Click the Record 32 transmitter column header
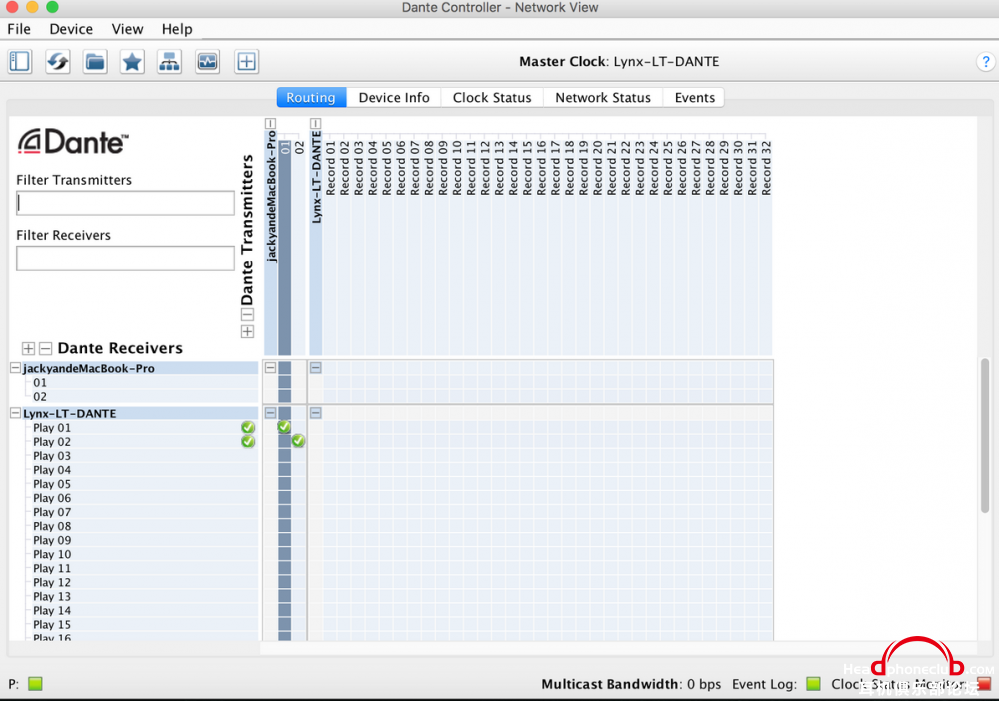Screen dimensions: 999x701 pyautogui.click(x=766, y=168)
